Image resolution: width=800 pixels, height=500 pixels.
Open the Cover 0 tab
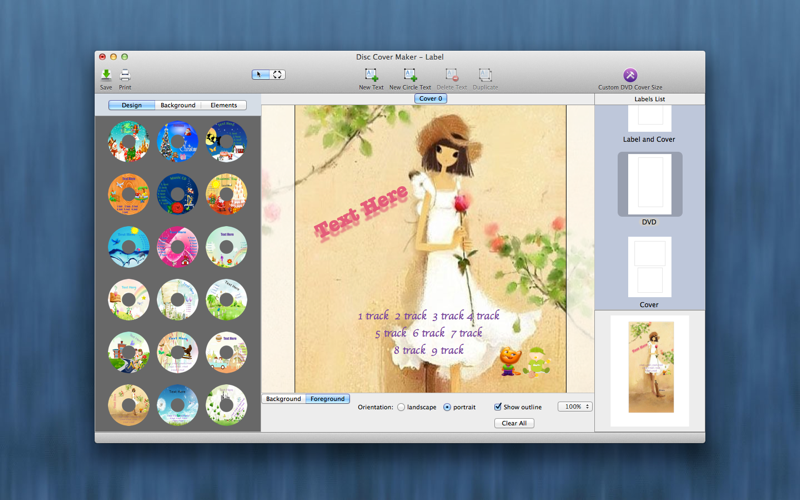click(431, 98)
